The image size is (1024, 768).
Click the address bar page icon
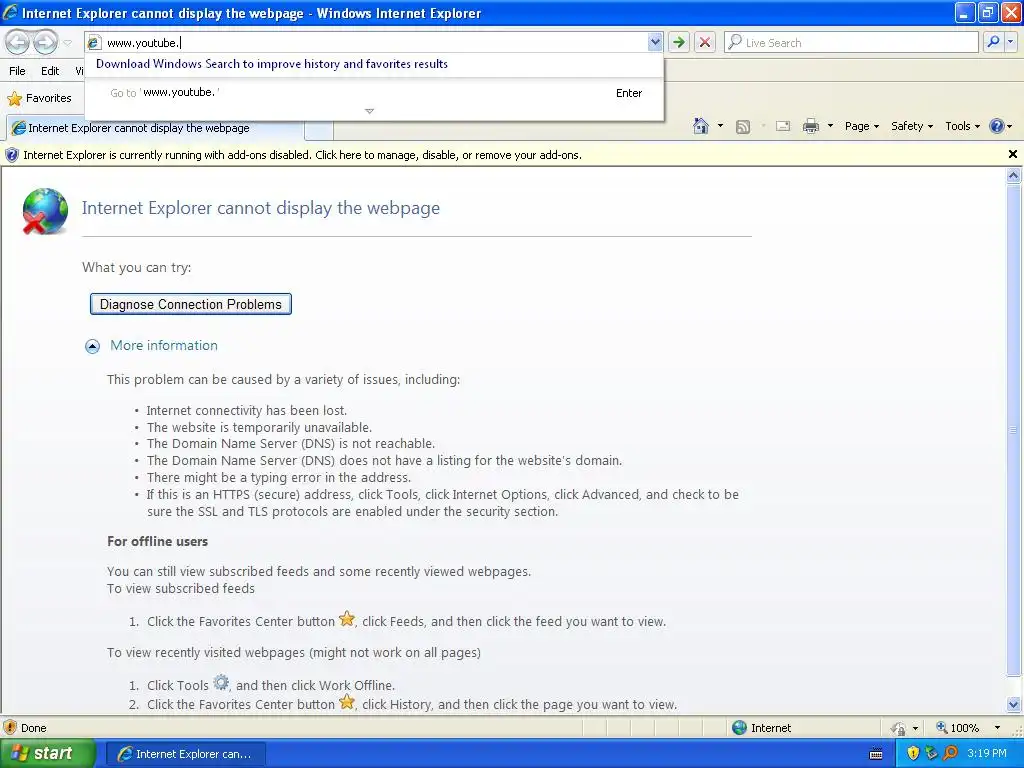point(94,43)
